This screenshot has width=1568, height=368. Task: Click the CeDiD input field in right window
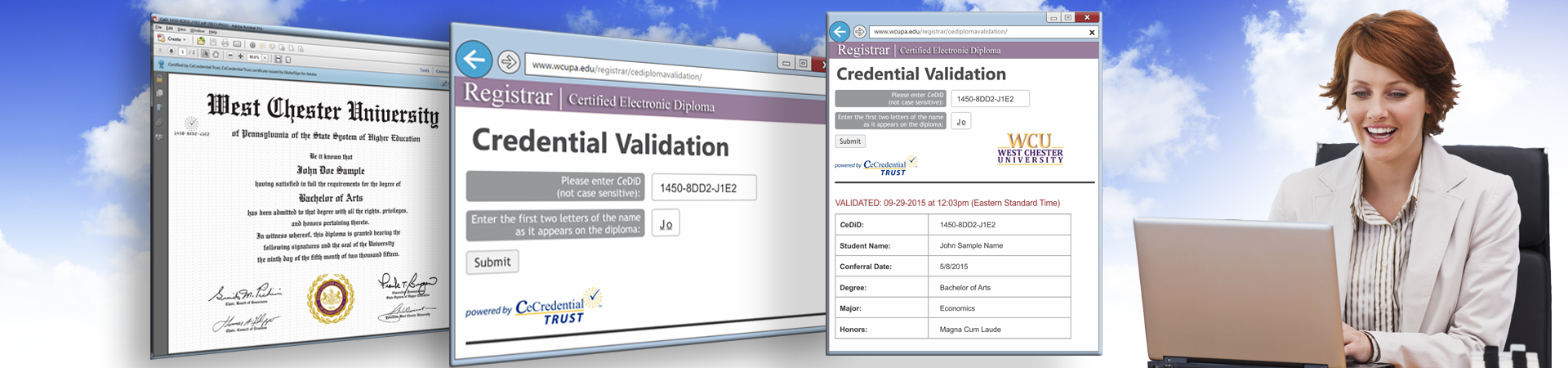point(990,99)
